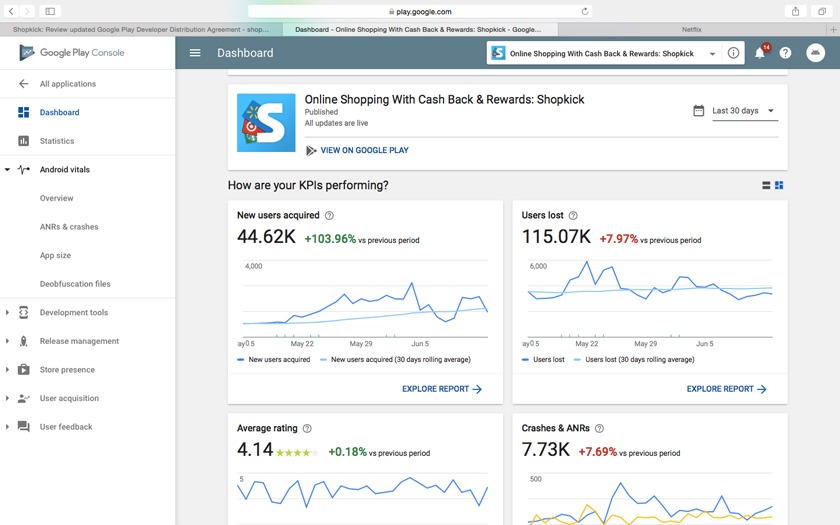Collapse the Android vitals section

[x=8, y=169]
